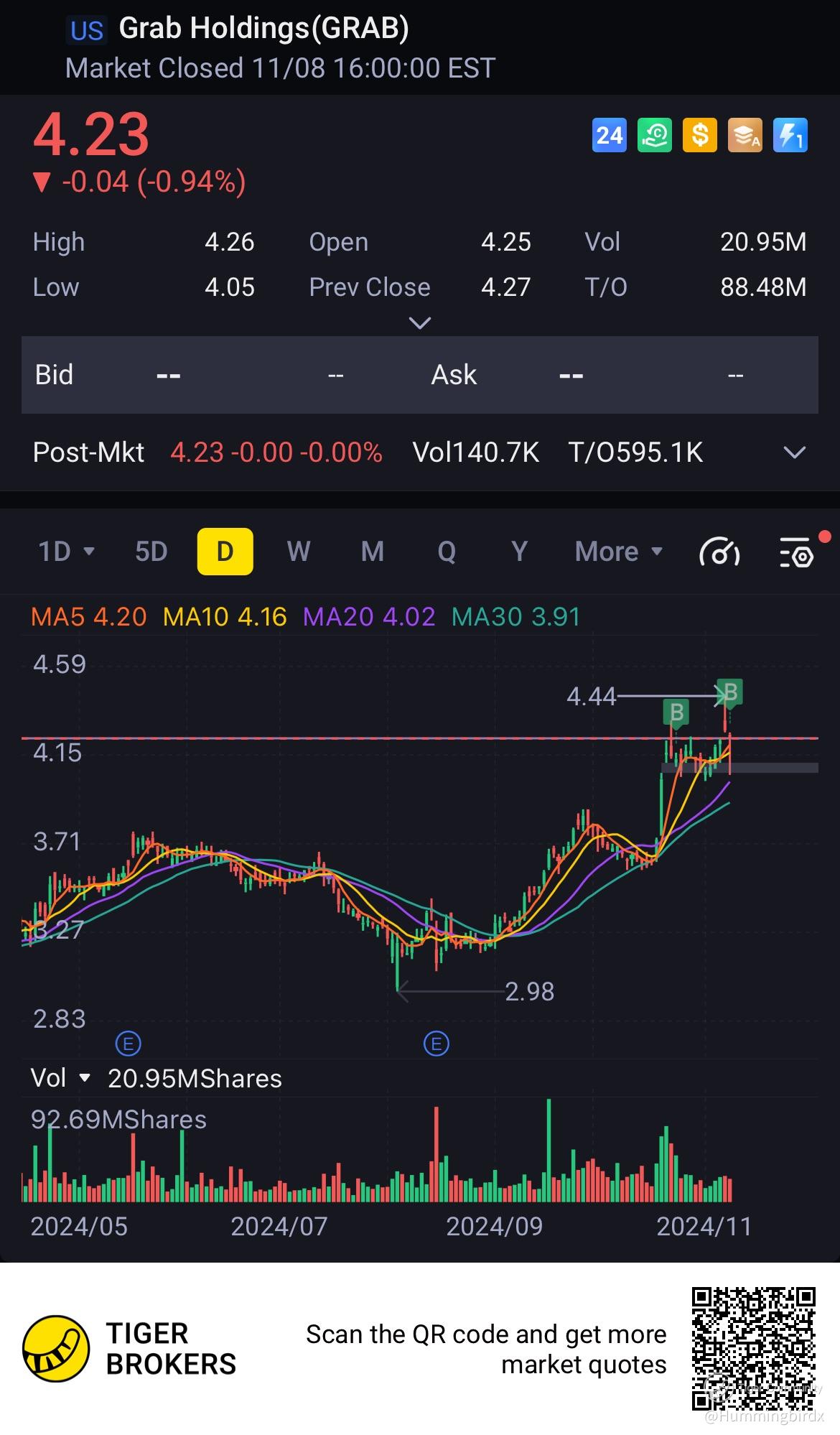Tap the lower green B trade marker
Image resolution: width=840 pixels, height=1435 pixels.
(x=676, y=713)
